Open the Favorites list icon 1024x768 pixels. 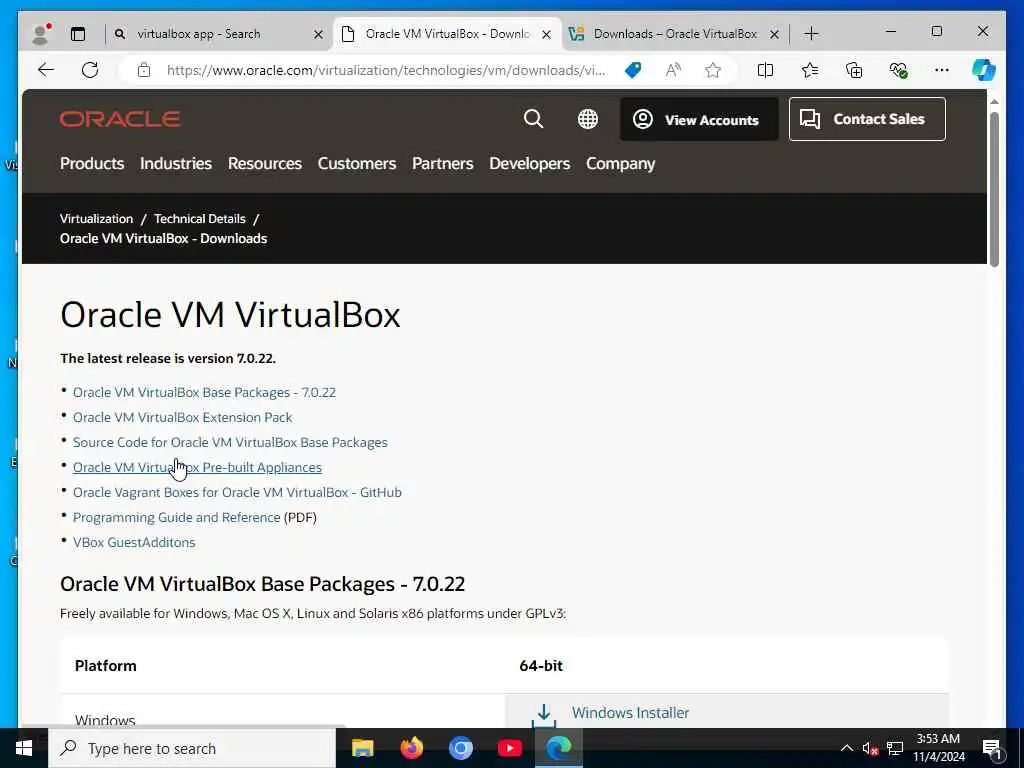tap(810, 70)
